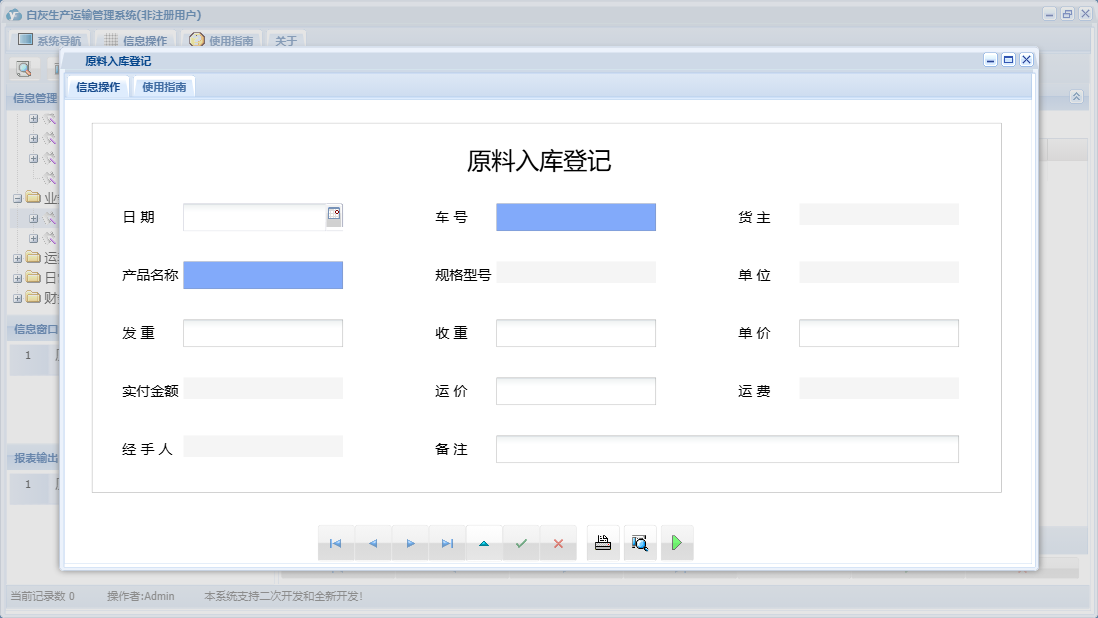Insert a record with the up triangle
The width and height of the screenshot is (1098, 618).
[484, 543]
